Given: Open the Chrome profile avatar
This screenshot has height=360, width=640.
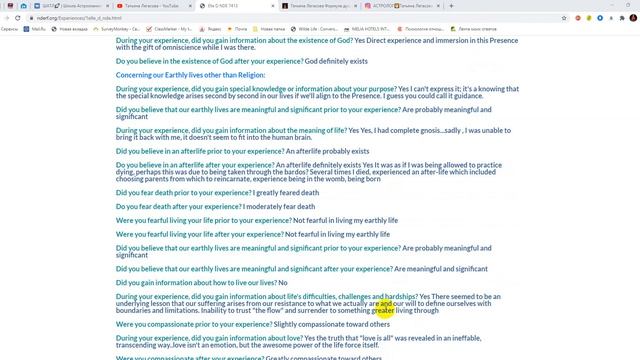Looking at the screenshot, I should (x=633, y=18).
